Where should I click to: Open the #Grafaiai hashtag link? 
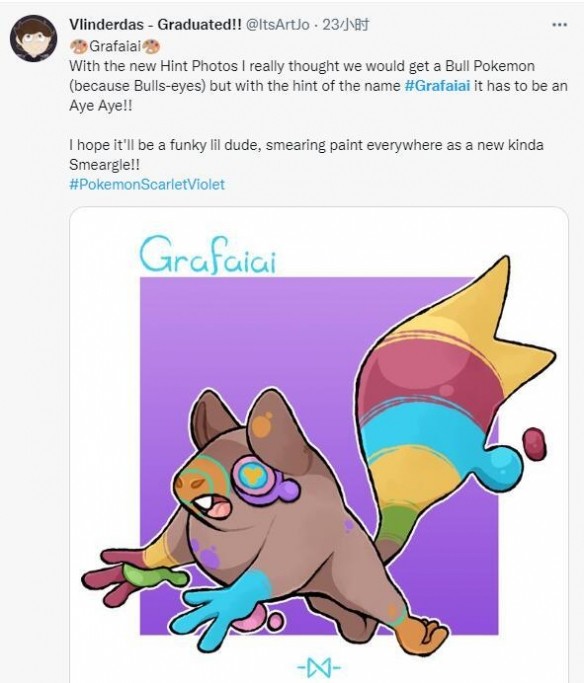(x=437, y=86)
